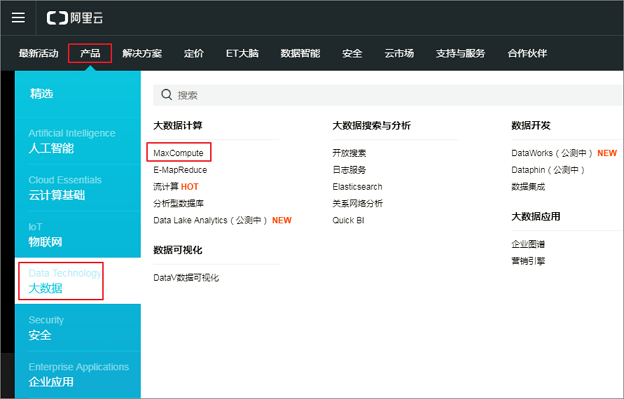Open the hamburger menu icon
The image size is (624, 399).
point(18,18)
